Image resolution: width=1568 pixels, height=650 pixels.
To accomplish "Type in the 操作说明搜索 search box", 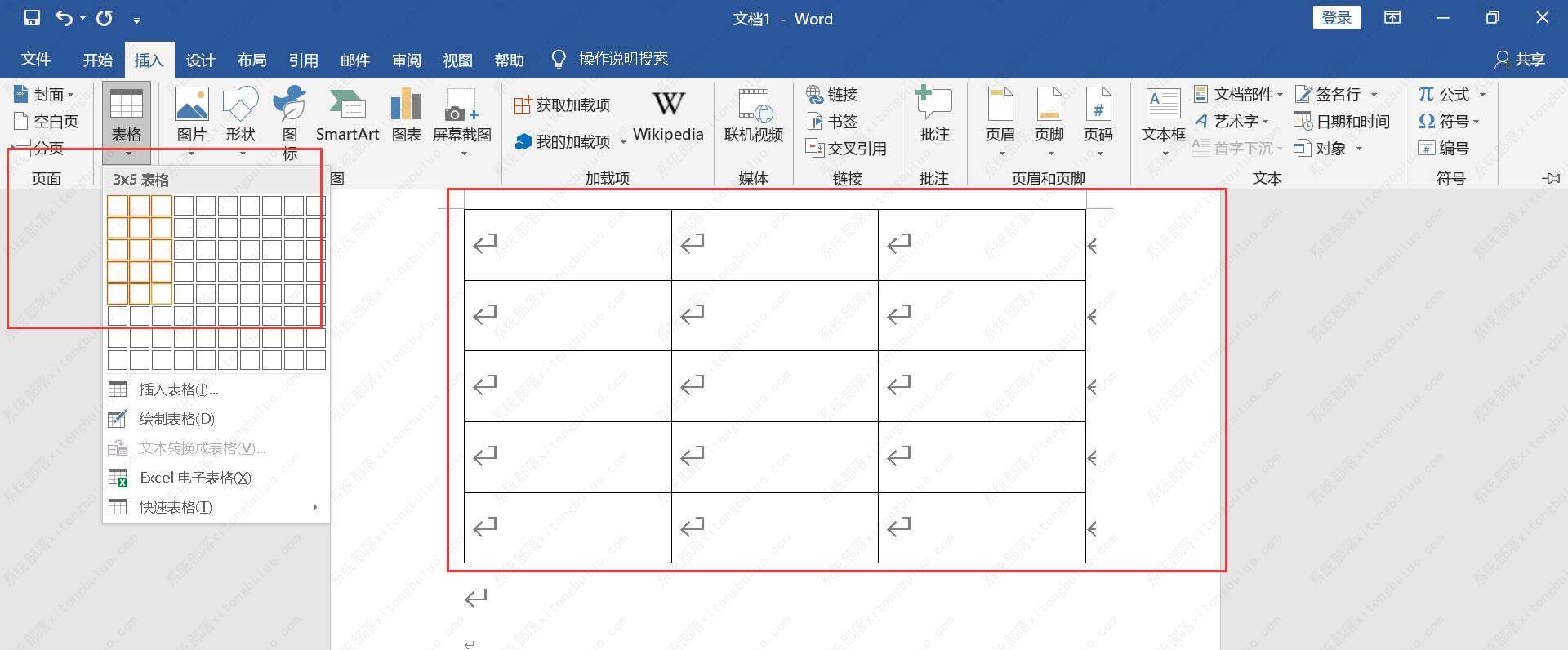I will (x=623, y=60).
